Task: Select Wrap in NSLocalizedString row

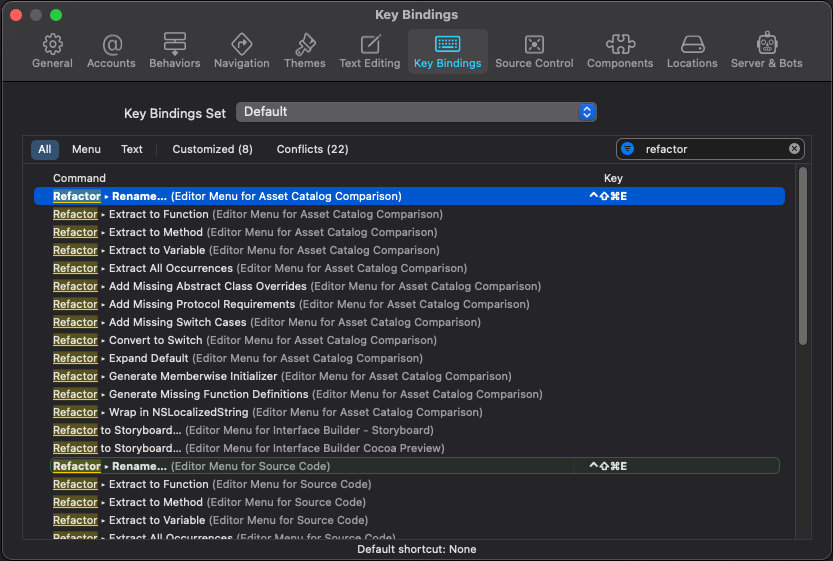Action: [x=409, y=412]
